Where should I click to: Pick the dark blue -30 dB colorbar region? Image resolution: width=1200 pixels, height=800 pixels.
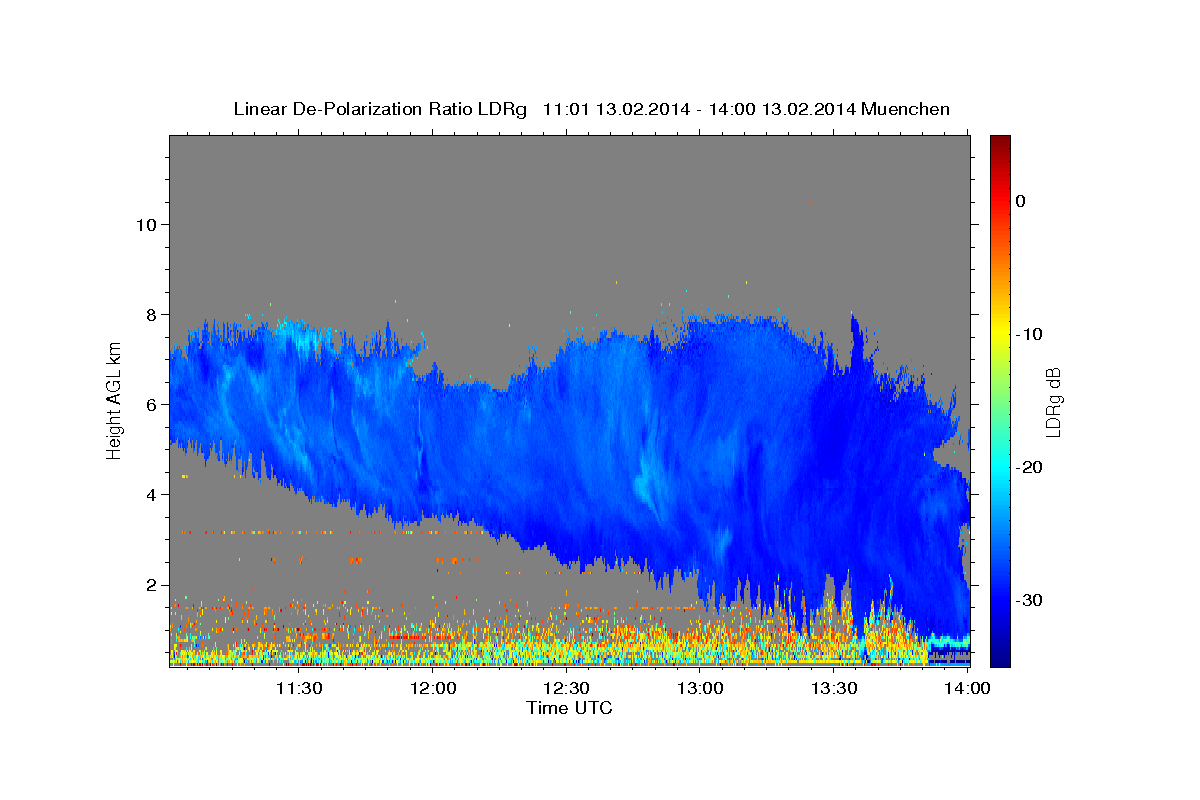[1000, 600]
